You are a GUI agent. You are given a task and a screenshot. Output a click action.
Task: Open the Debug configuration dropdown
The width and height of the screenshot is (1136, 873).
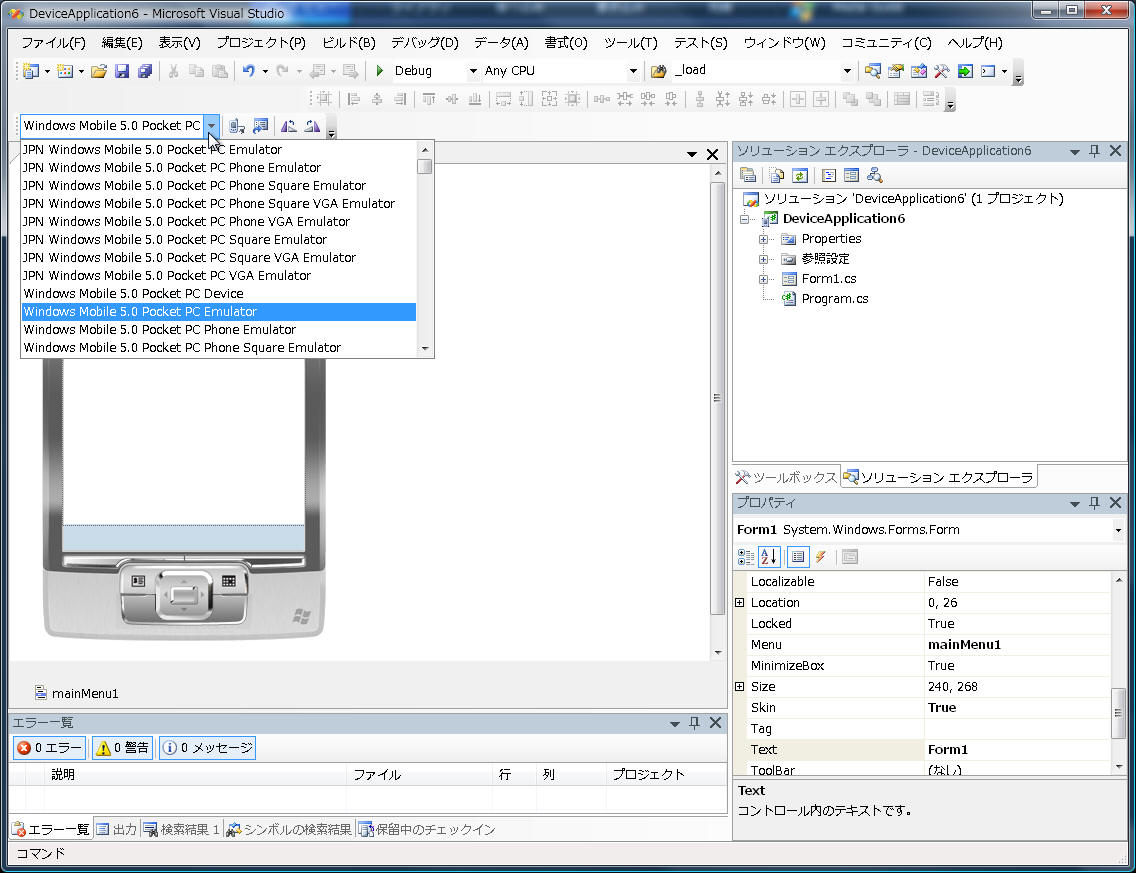[473, 71]
